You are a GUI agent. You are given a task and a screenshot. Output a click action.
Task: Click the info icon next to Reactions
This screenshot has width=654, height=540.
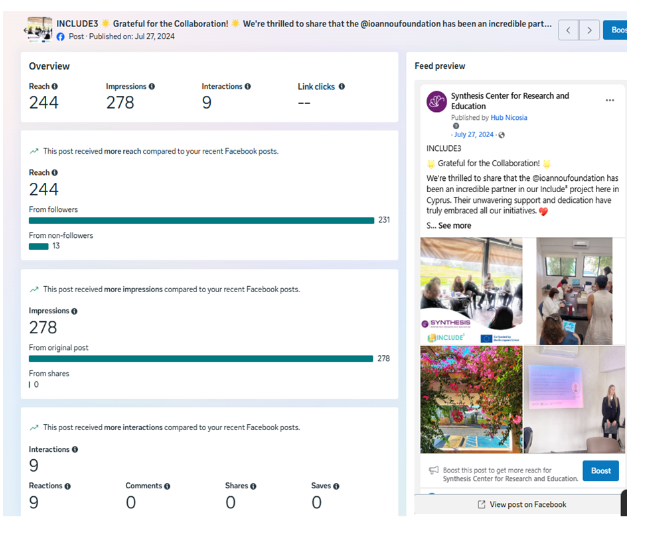coord(68,486)
